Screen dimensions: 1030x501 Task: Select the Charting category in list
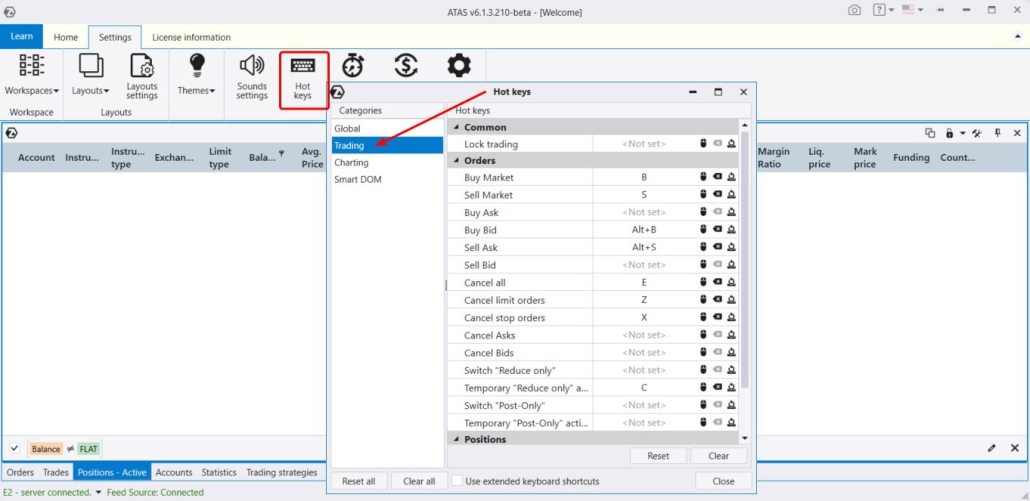[x=352, y=162]
